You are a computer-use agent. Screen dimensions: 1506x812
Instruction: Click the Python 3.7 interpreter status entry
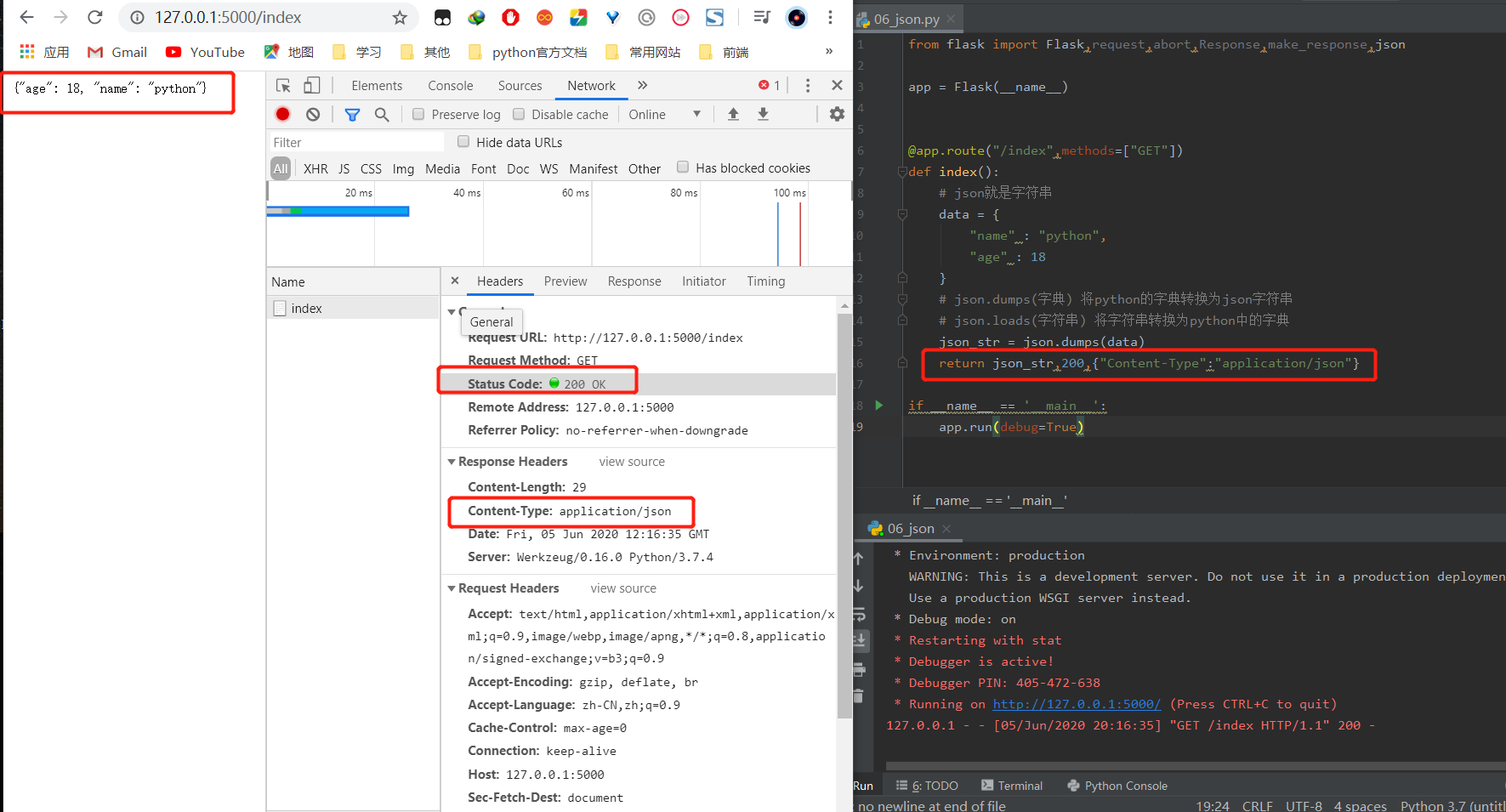(1452, 805)
